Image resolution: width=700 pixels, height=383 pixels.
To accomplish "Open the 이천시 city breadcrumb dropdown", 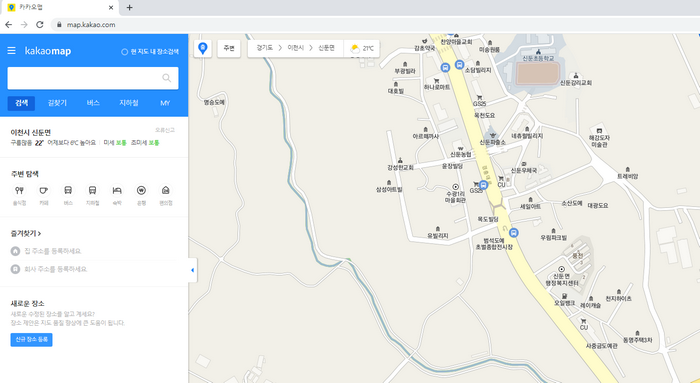I will point(296,48).
